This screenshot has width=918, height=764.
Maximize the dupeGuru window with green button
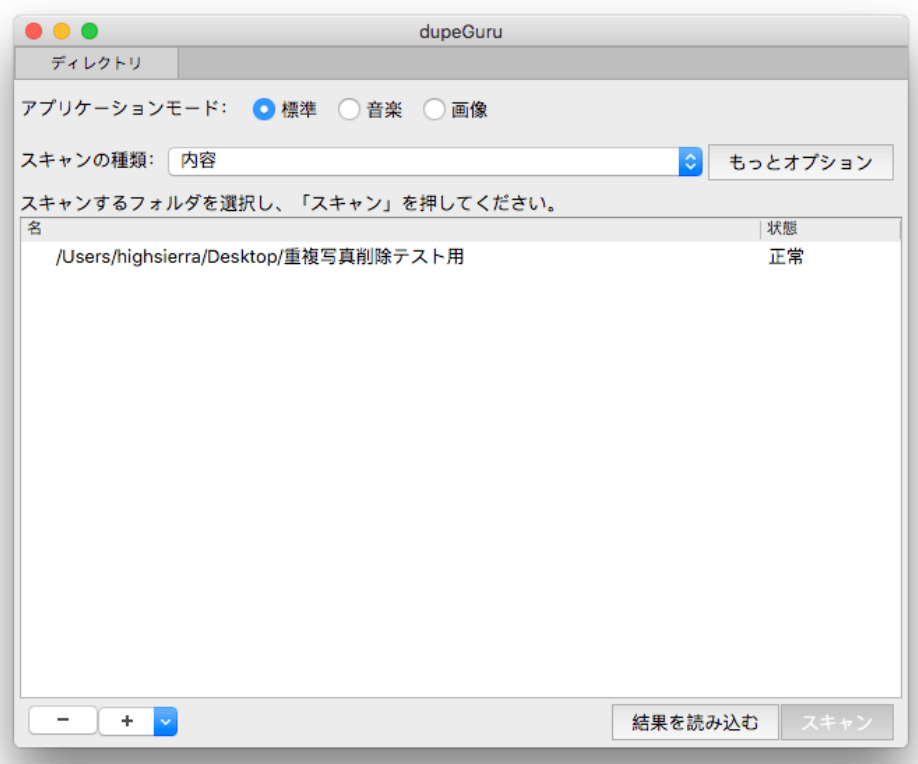pos(90,31)
